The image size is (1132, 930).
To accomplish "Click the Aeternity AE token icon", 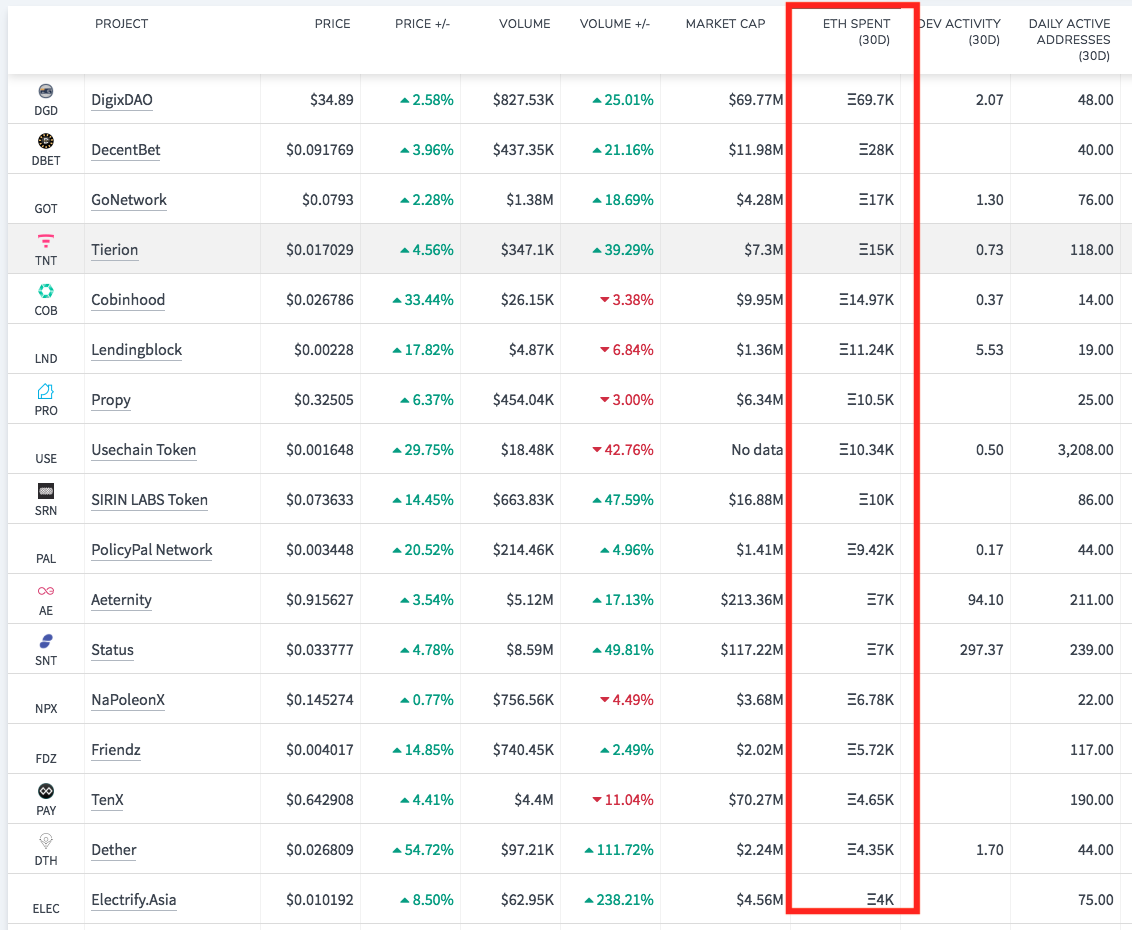I will pyautogui.click(x=45, y=591).
